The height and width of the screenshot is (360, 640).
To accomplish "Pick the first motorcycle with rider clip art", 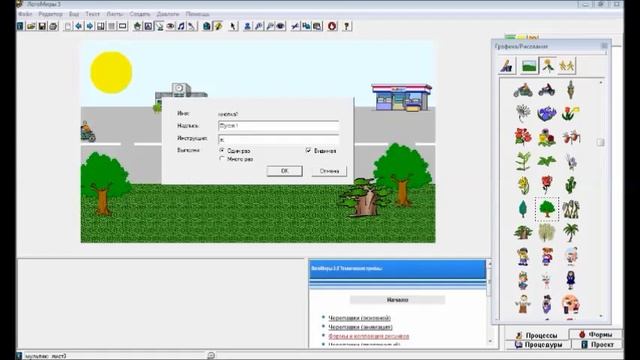I will pos(523,90).
